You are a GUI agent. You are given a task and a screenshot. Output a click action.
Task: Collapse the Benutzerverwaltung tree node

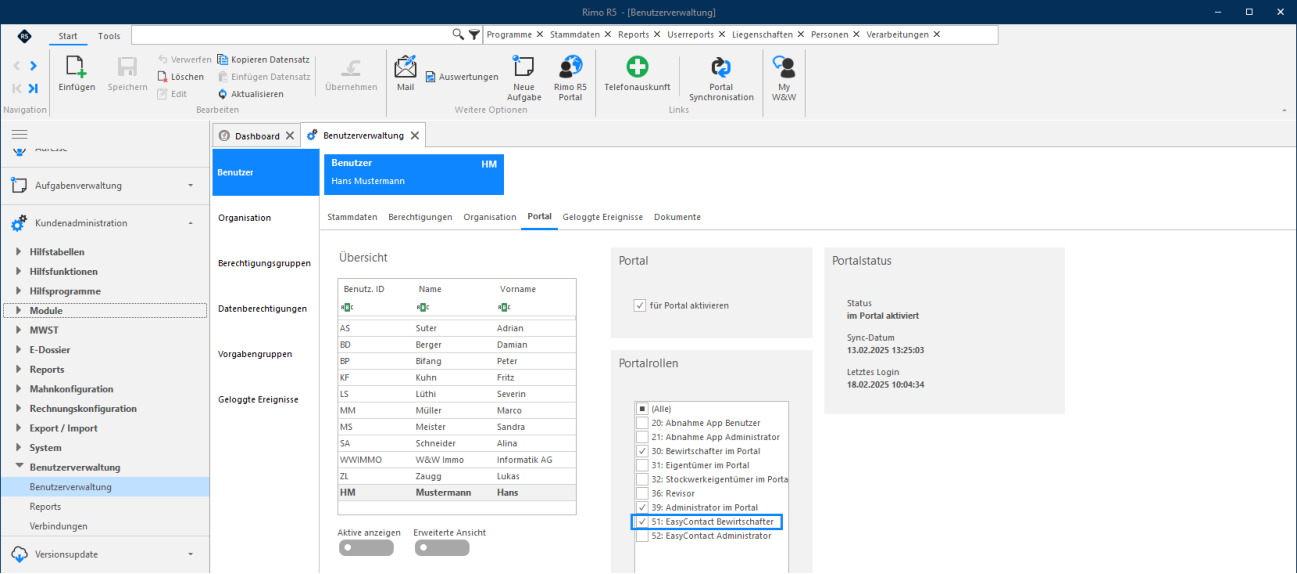[x=19, y=467]
